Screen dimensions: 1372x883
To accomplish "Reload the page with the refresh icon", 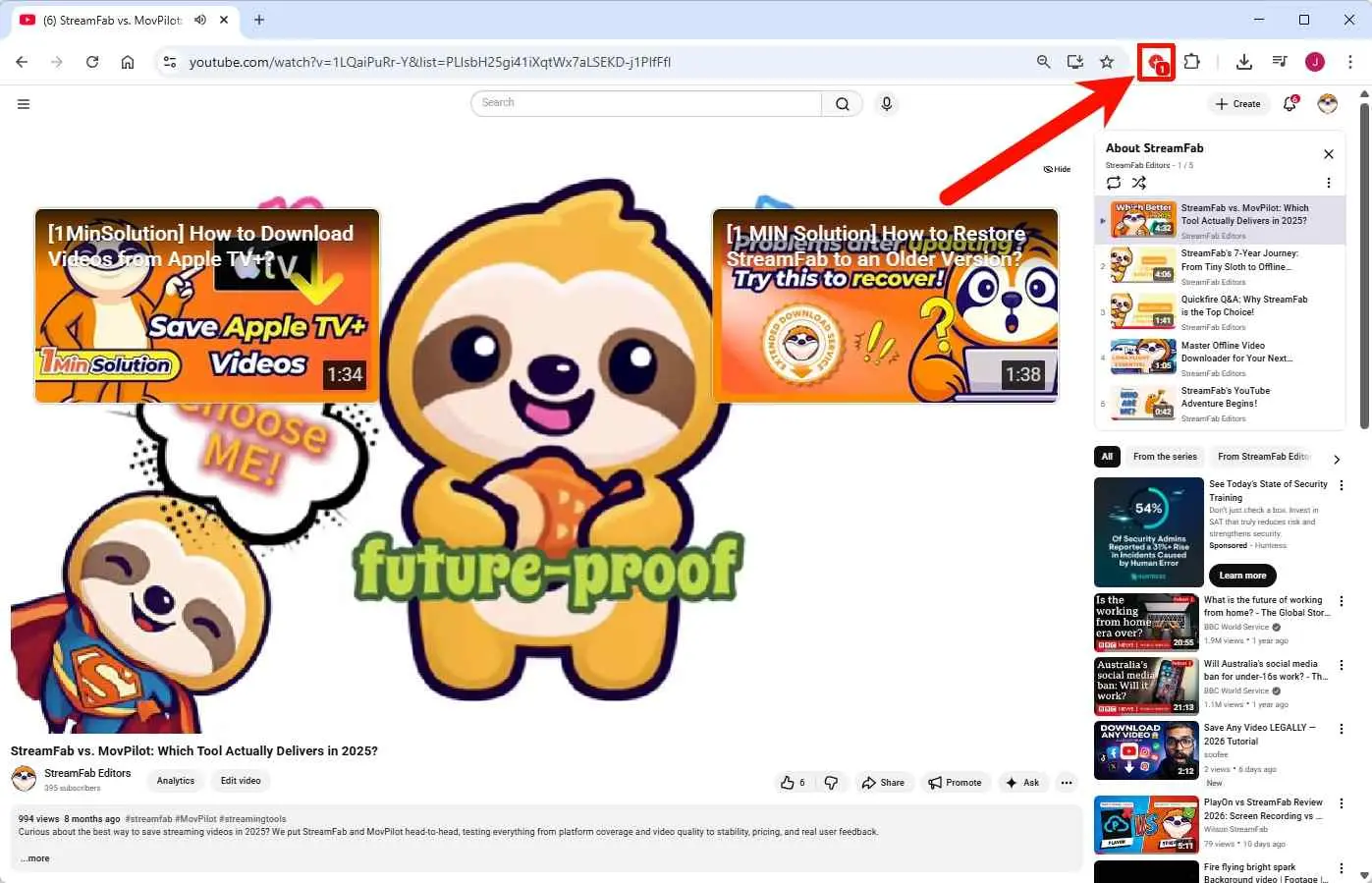I will tap(92, 62).
